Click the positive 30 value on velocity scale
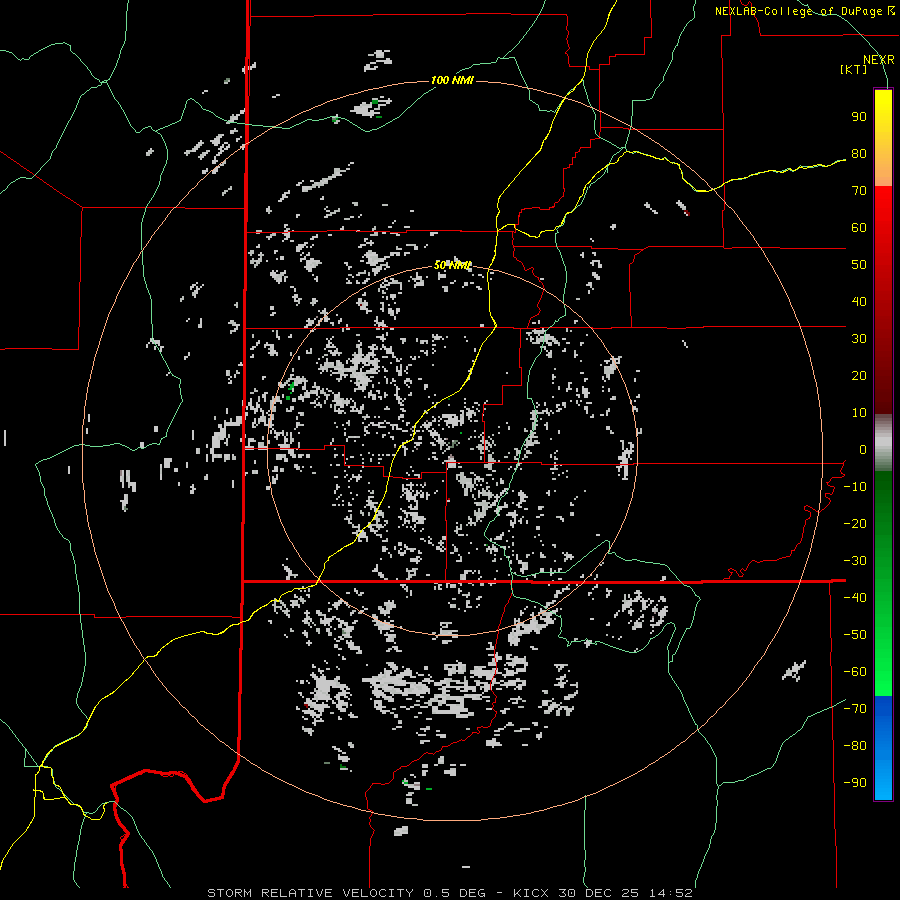This screenshot has height=900, width=900. pos(859,339)
